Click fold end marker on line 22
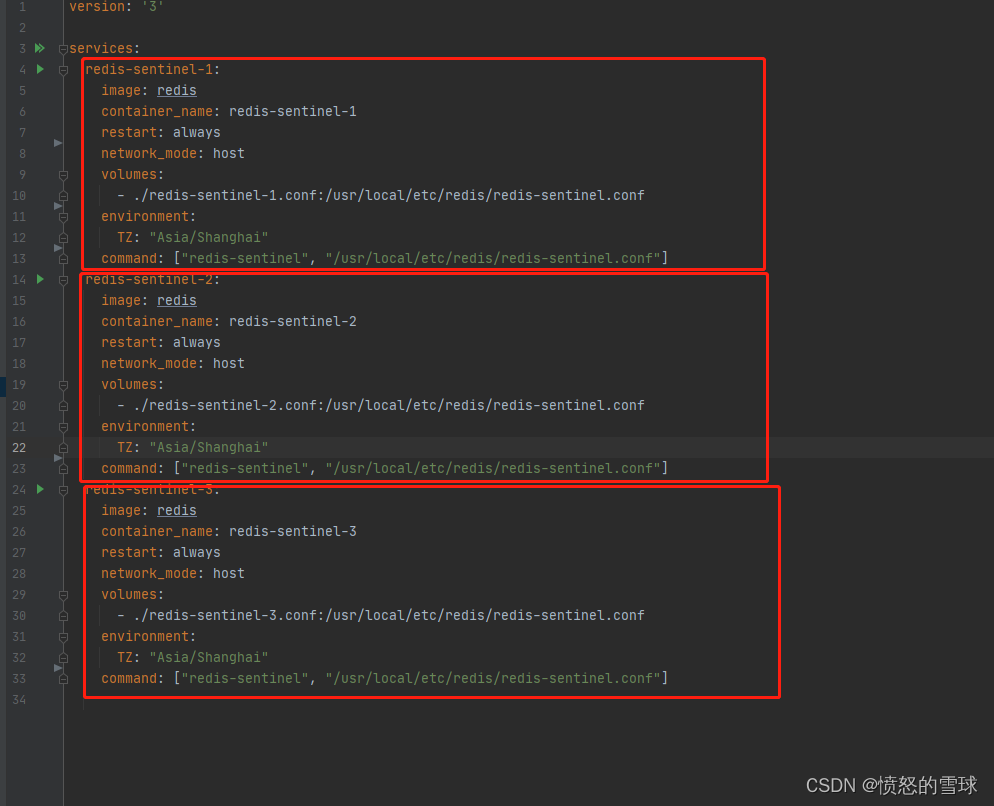The image size is (994, 806). pyautogui.click(x=63, y=448)
